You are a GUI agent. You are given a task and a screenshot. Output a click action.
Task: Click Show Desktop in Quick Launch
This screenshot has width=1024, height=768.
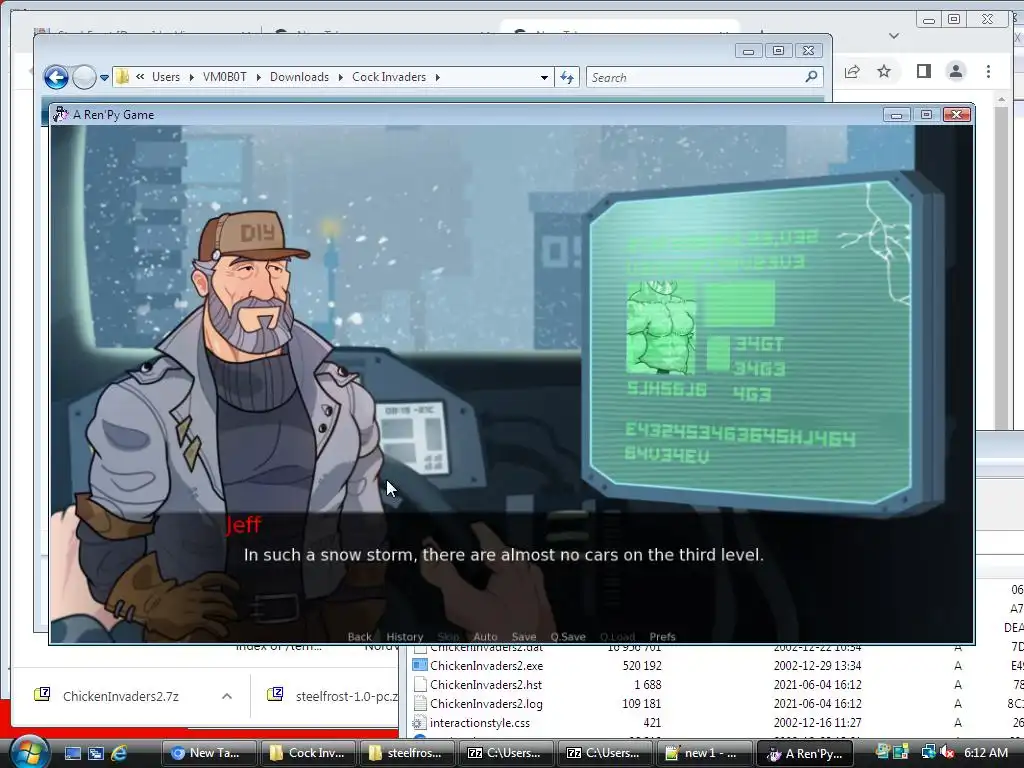pos(72,753)
